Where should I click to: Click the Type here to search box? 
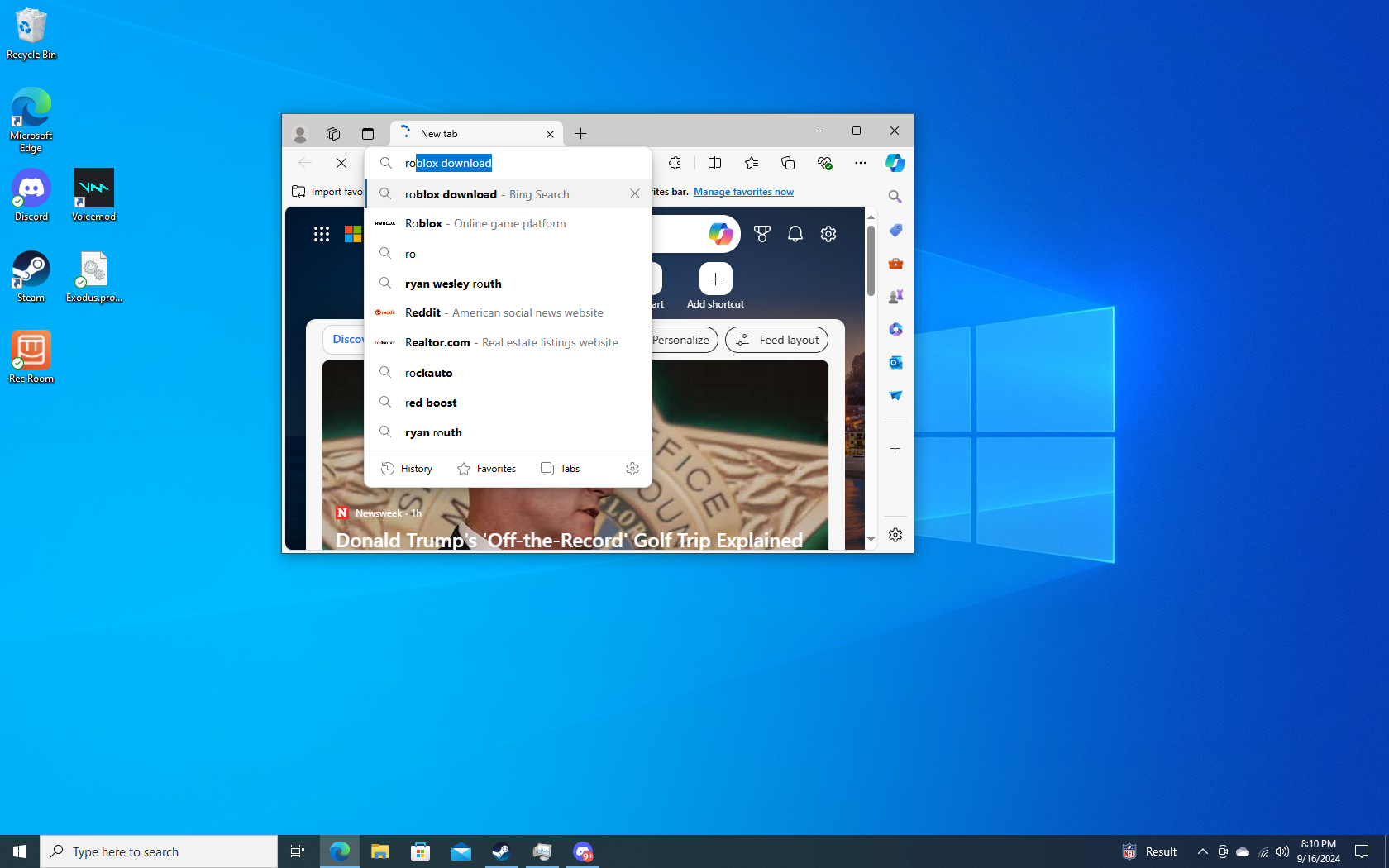159,851
